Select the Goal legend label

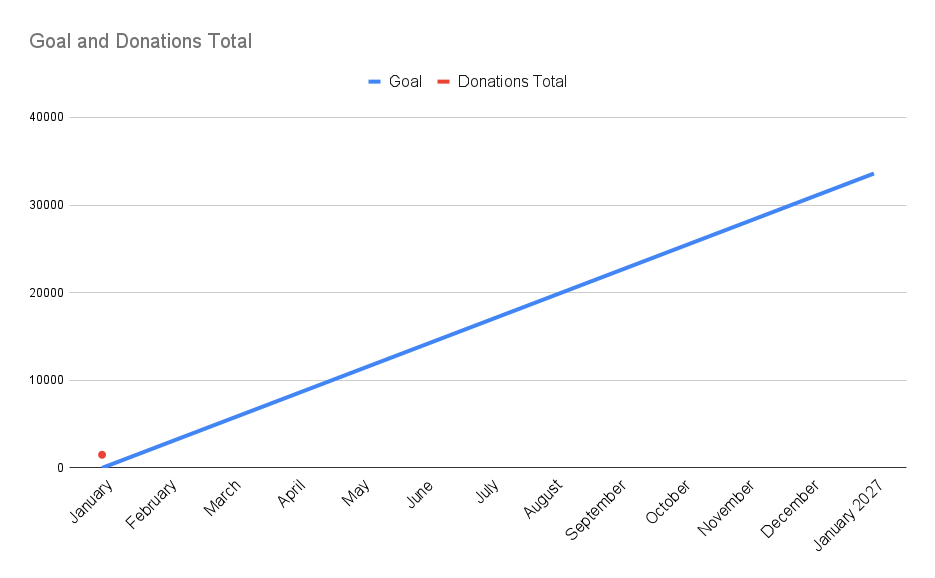coord(405,82)
